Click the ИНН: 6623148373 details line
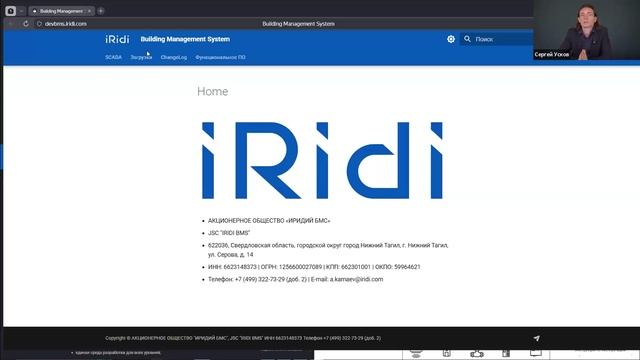This screenshot has height=360, width=640. (x=314, y=267)
